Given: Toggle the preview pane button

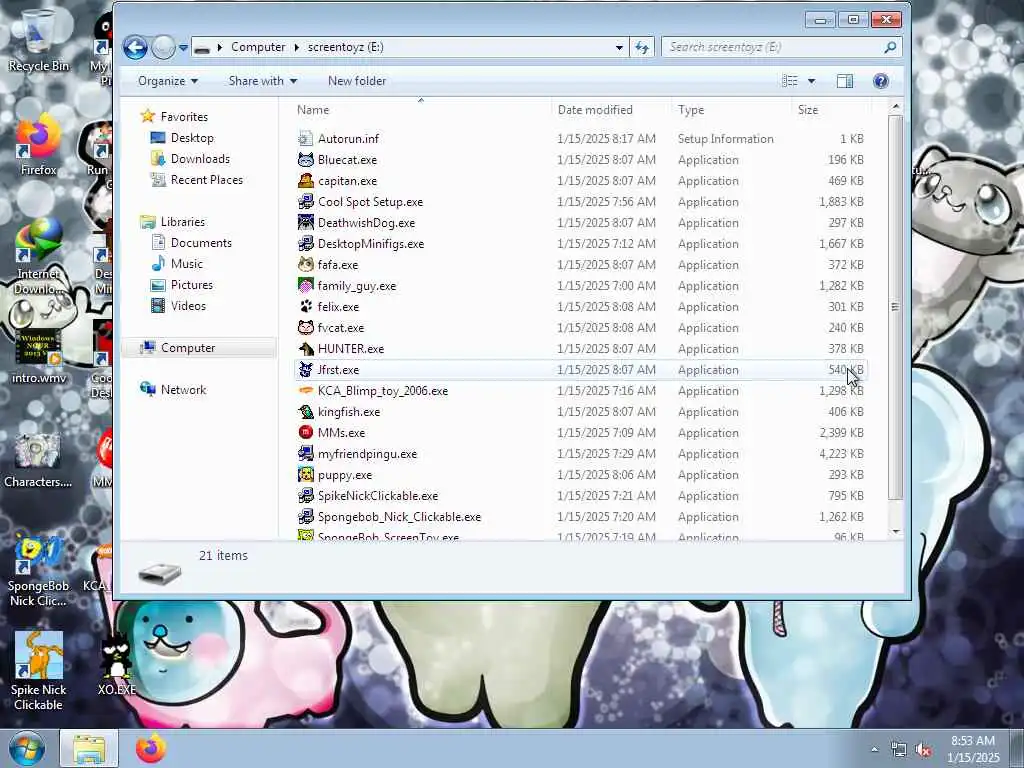Looking at the screenshot, I should pyautogui.click(x=845, y=81).
